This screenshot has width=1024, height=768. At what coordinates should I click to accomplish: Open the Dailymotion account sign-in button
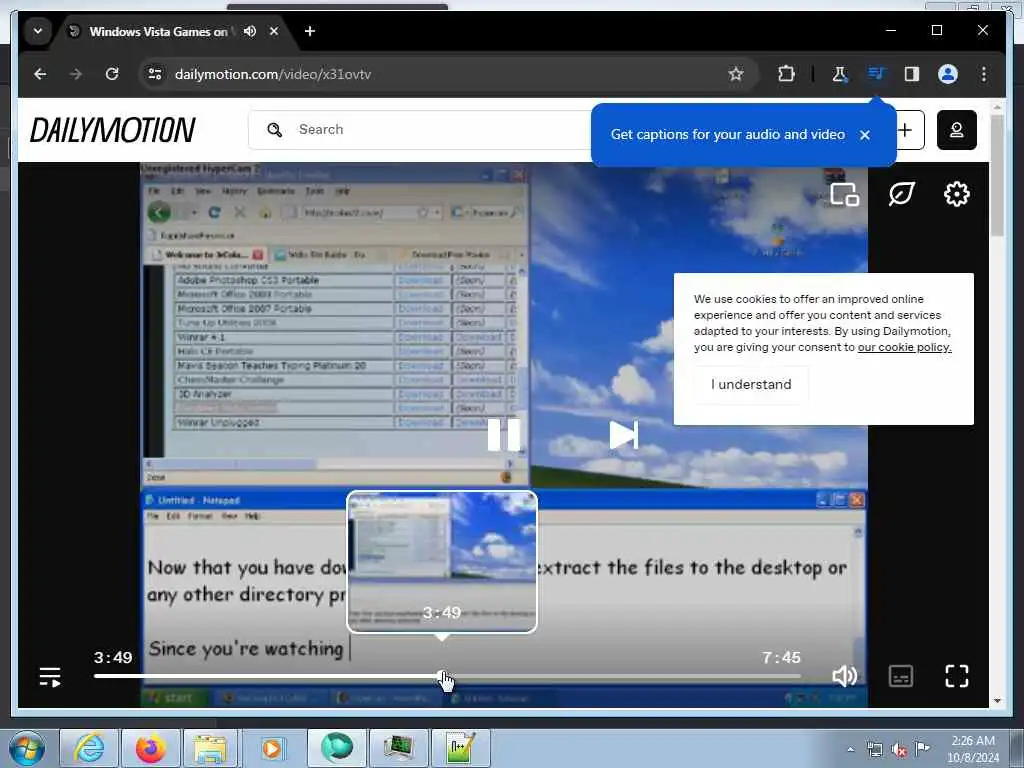tap(957, 130)
